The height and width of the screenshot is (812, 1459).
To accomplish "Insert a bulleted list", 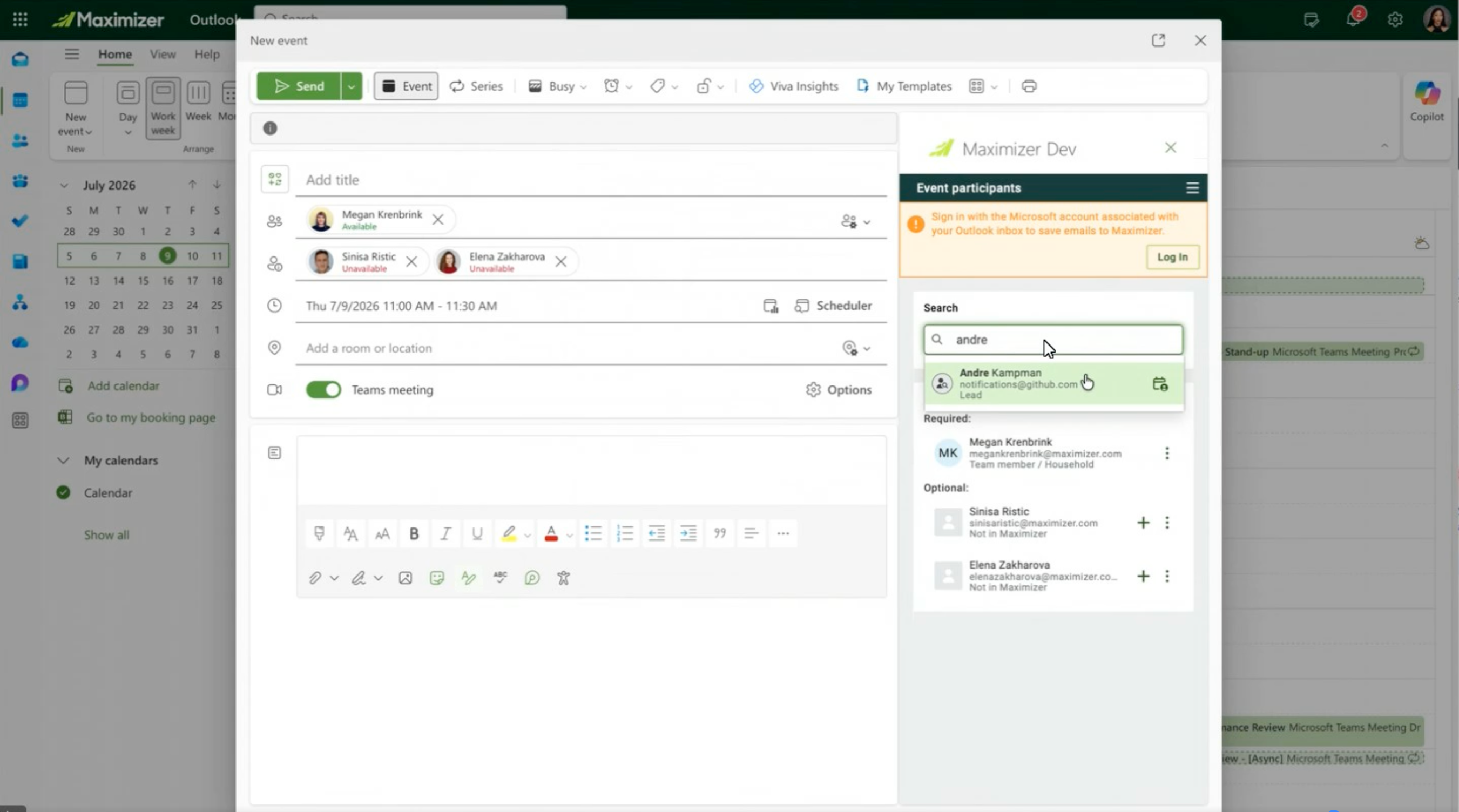I will tap(593, 533).
